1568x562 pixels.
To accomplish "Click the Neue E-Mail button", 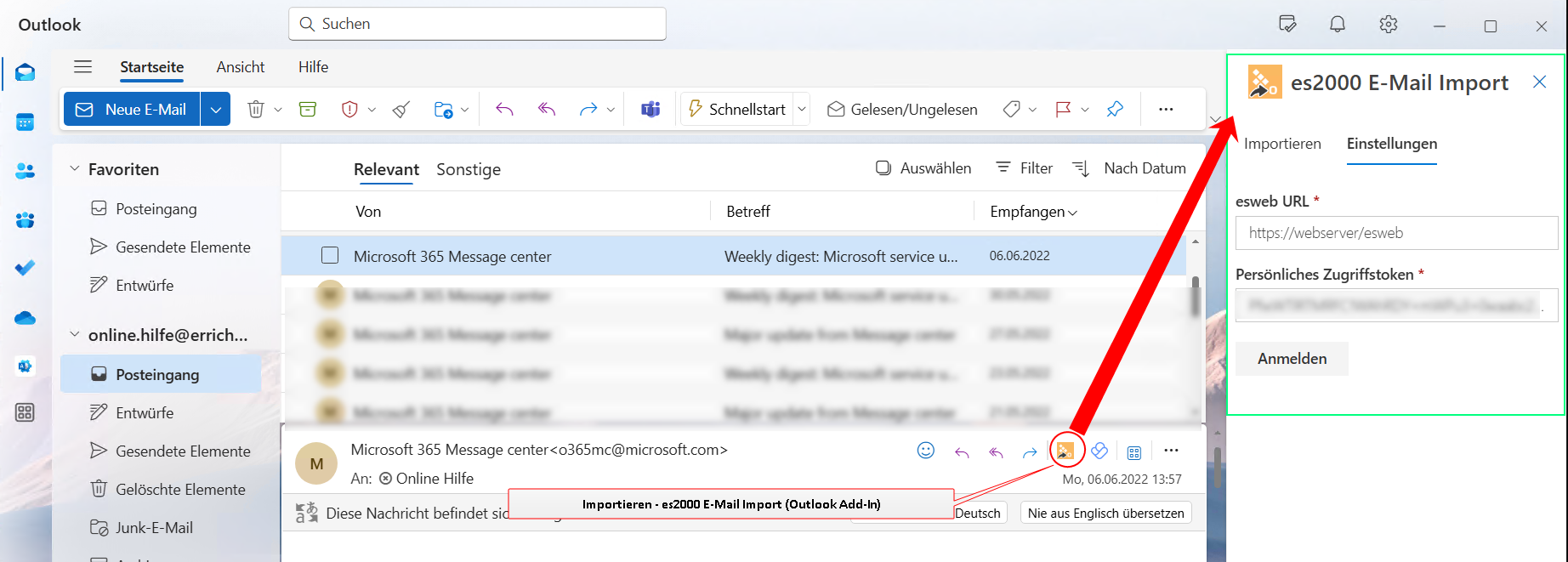I will [x=132, y=109].
